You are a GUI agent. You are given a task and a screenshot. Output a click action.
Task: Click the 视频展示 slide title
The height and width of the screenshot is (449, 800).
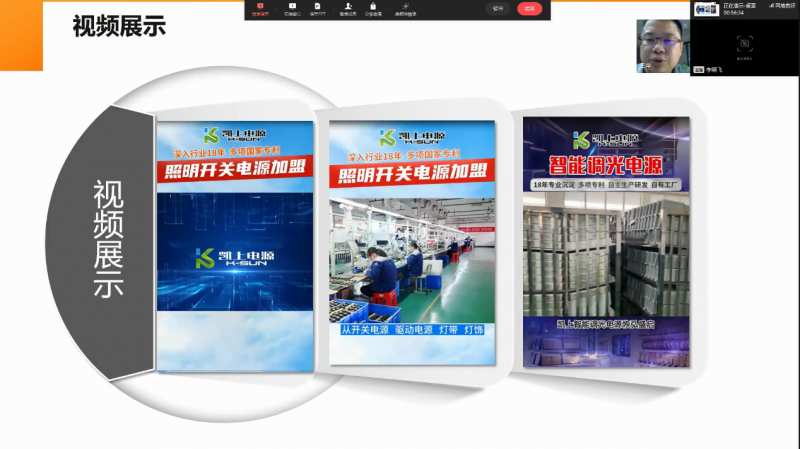coord(119,26)
